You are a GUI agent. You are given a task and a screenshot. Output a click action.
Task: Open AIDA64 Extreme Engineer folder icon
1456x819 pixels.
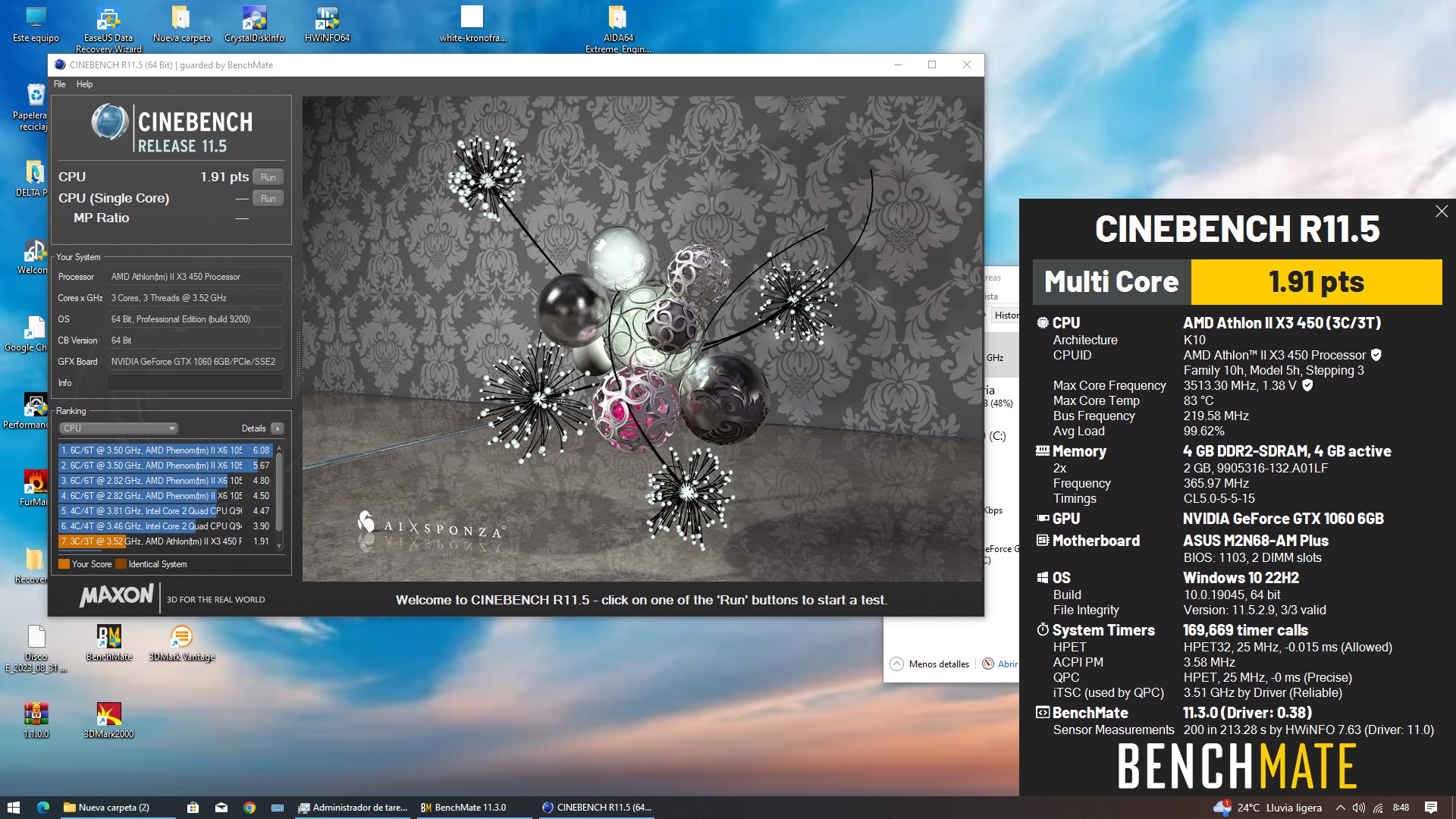pos(618,29)
